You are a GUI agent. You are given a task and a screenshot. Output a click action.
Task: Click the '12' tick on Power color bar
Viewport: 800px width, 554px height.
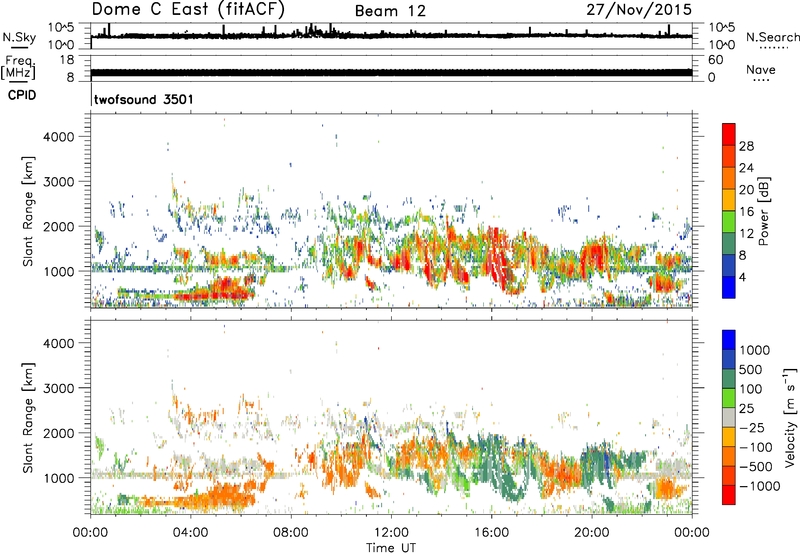click(746, 233)
